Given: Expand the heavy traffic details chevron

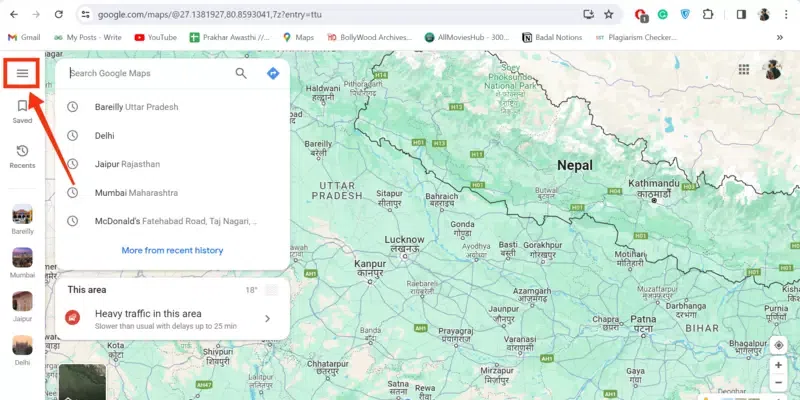Looking at the screenshot, I should tap(267, 319).
